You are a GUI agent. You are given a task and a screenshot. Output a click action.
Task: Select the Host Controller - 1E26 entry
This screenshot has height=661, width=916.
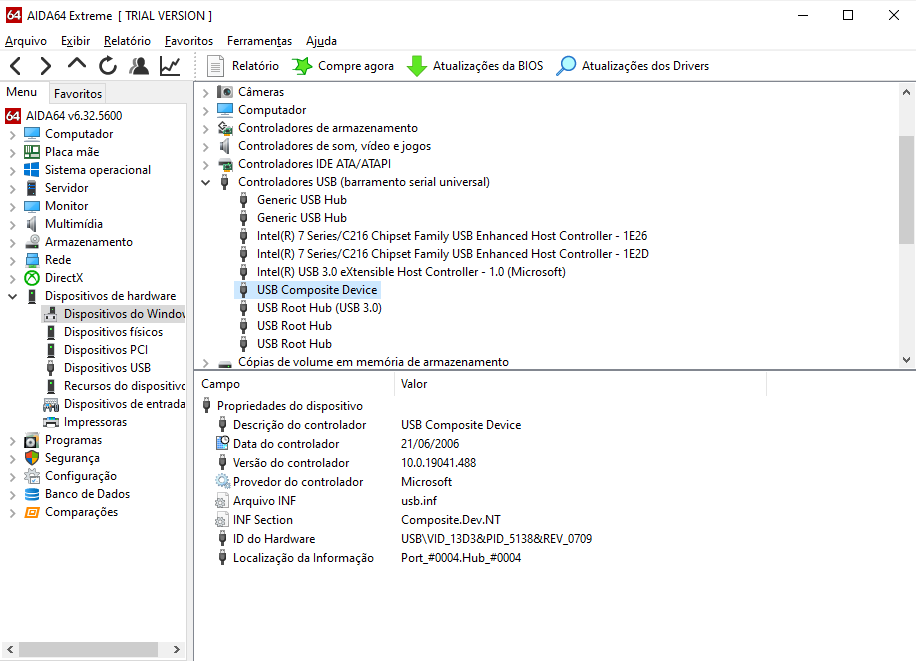point(452,236)
